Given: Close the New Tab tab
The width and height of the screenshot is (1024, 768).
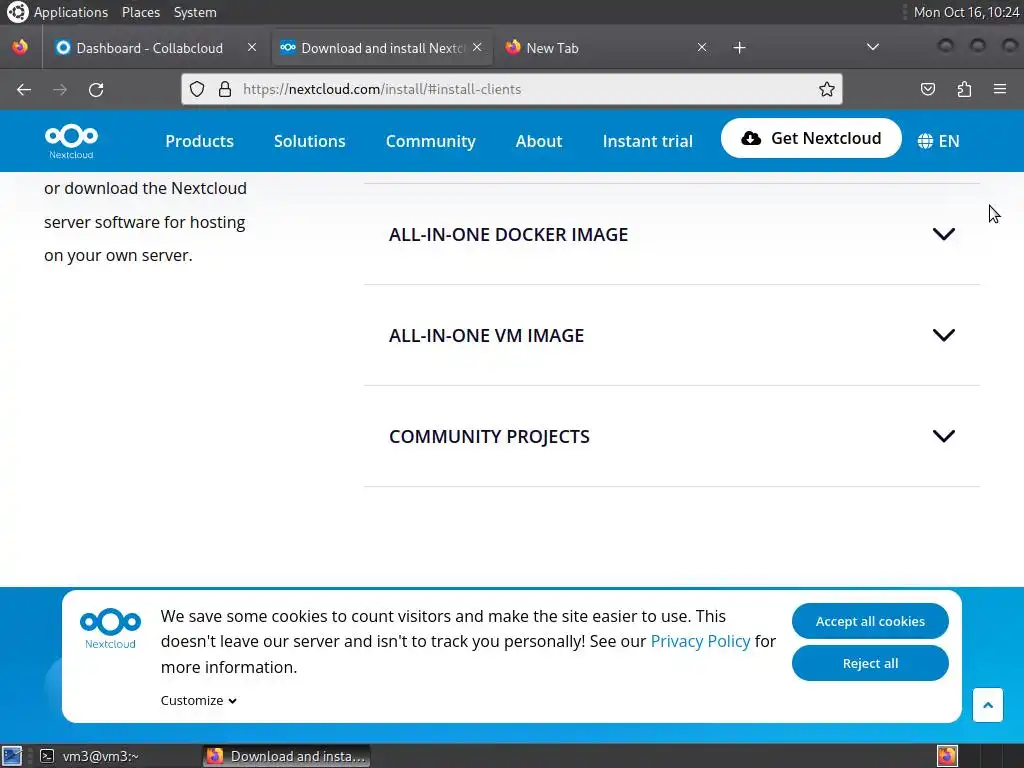Looking at the screenshot, I should tap(702, 48).
